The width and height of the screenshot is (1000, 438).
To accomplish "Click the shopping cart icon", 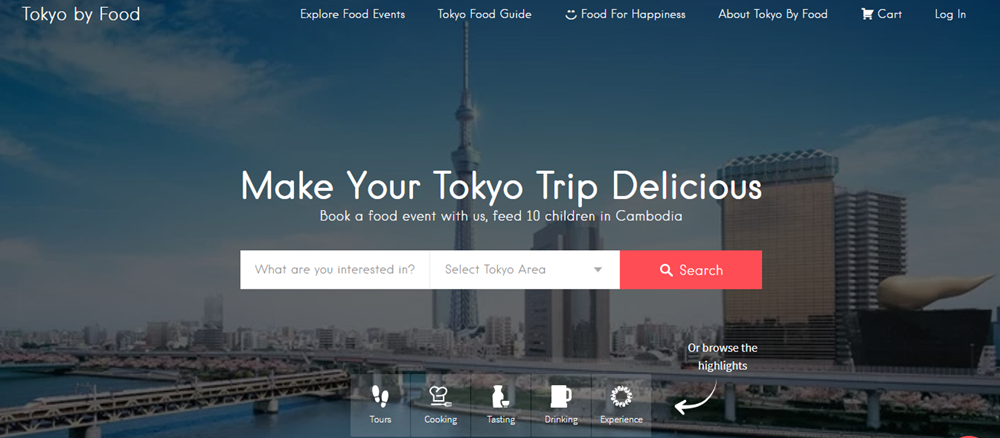I will tap(867, 13).
